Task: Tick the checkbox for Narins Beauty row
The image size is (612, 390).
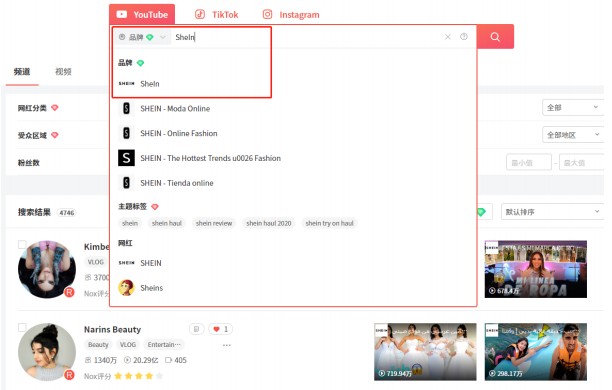Action: [22, 327]
